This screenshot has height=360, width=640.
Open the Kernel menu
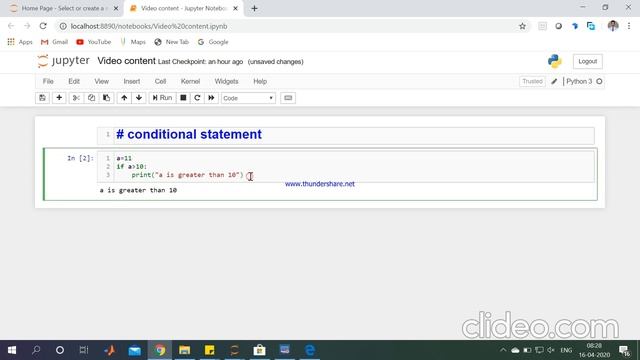(190, 81)
